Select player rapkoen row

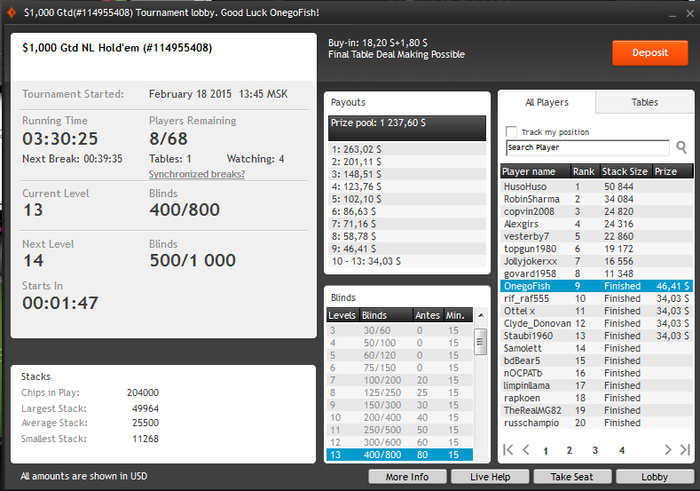[596, 398]
